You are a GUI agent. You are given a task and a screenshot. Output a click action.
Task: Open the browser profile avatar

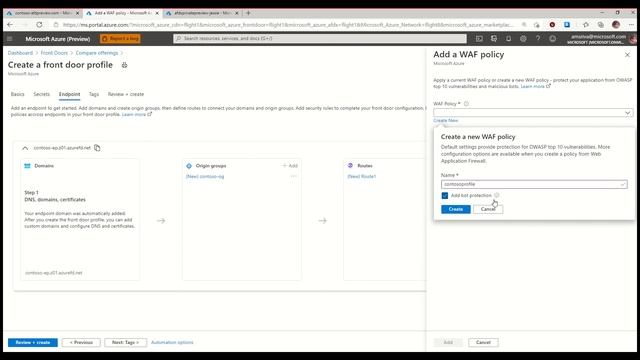[x=616, y=25]
